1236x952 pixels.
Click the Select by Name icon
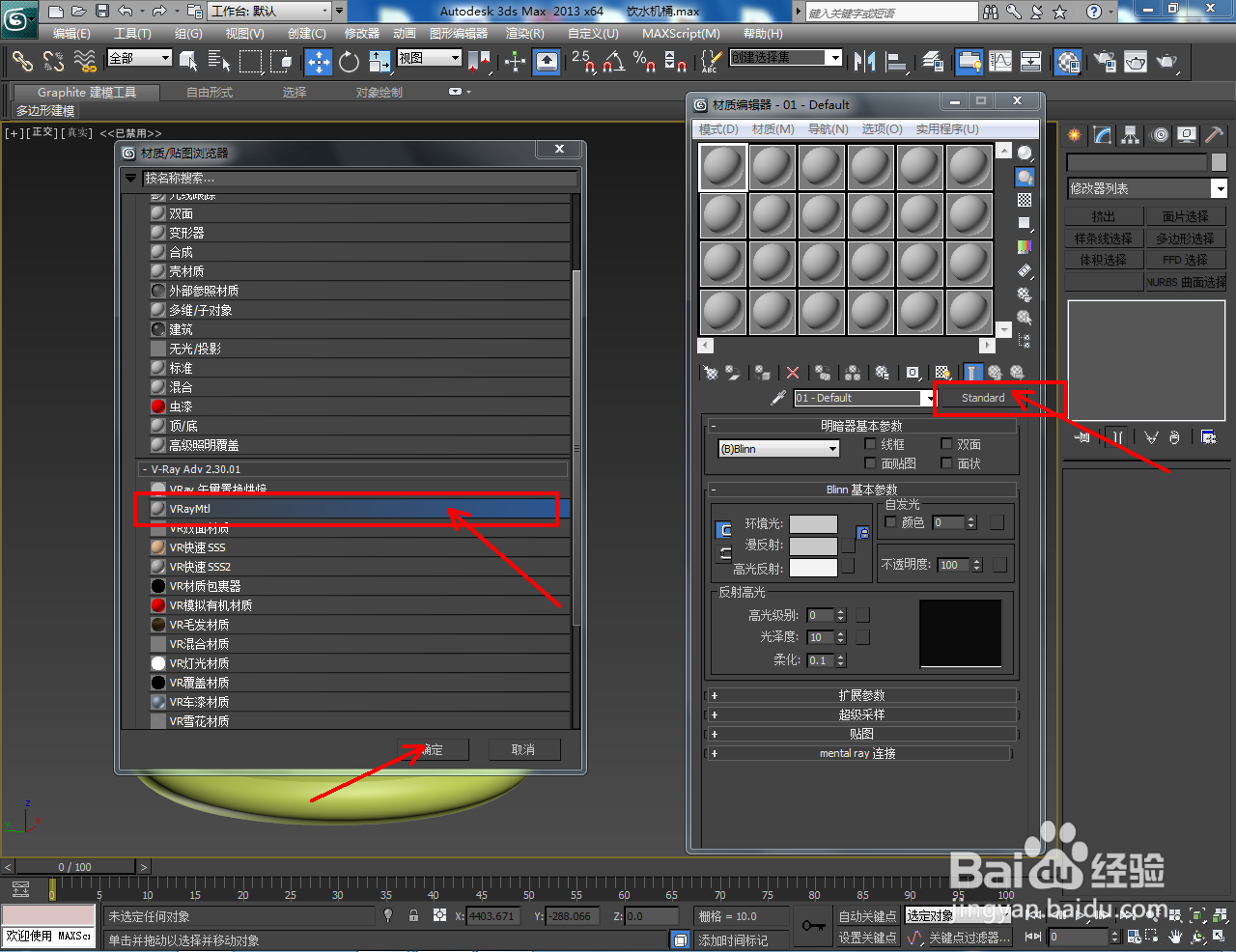(x=219, y=62)
